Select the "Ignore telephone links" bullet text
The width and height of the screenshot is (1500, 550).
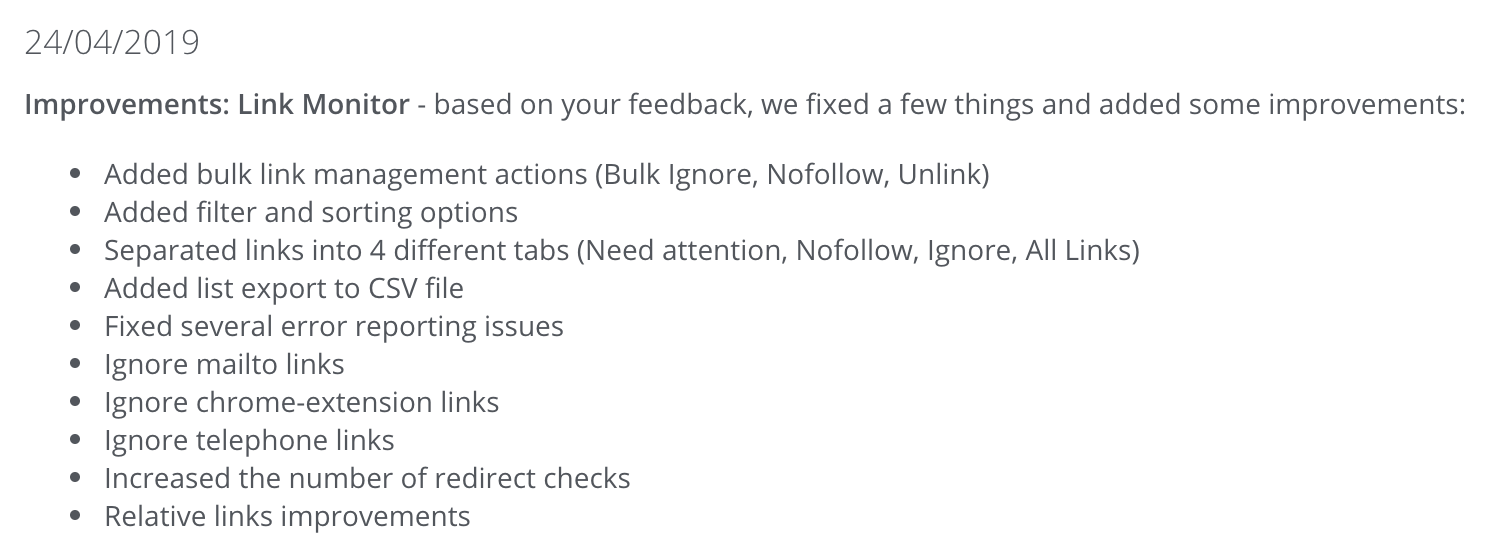(x=249, y=441)
